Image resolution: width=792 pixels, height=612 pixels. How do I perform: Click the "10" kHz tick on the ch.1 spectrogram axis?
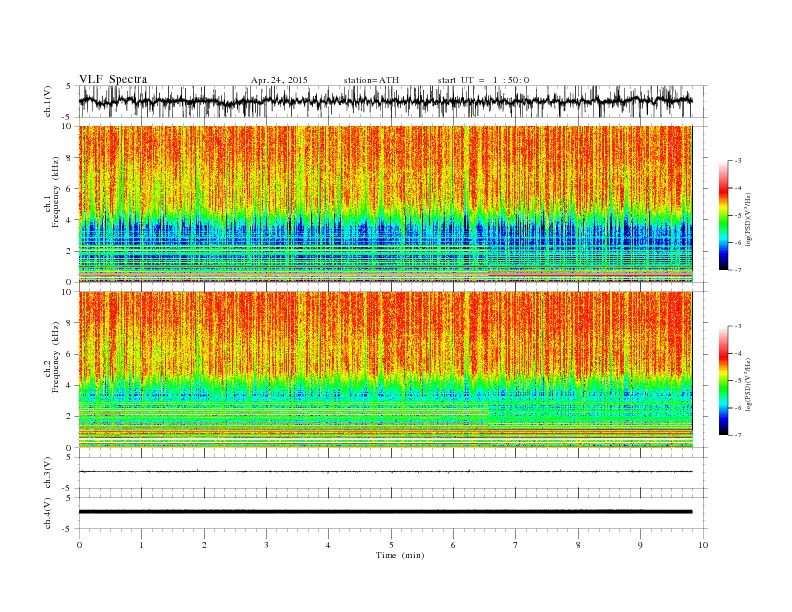[x=67, y=126]
